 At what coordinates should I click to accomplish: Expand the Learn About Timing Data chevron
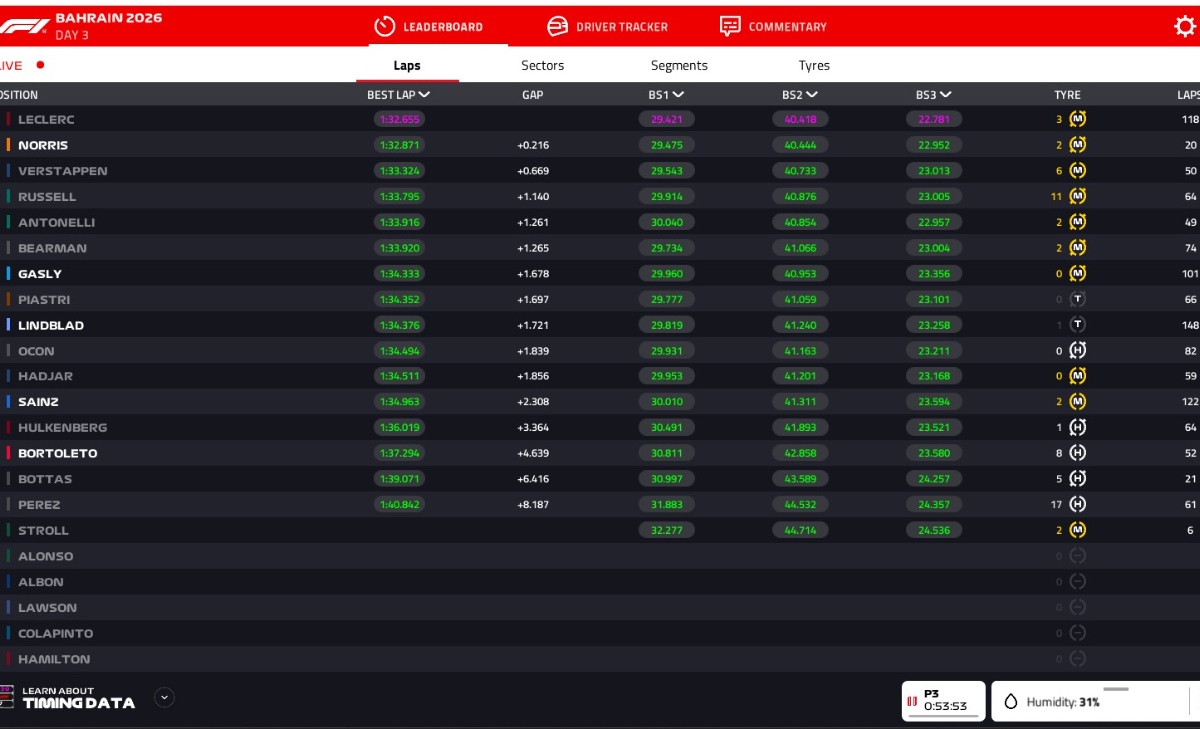point(163,699)
